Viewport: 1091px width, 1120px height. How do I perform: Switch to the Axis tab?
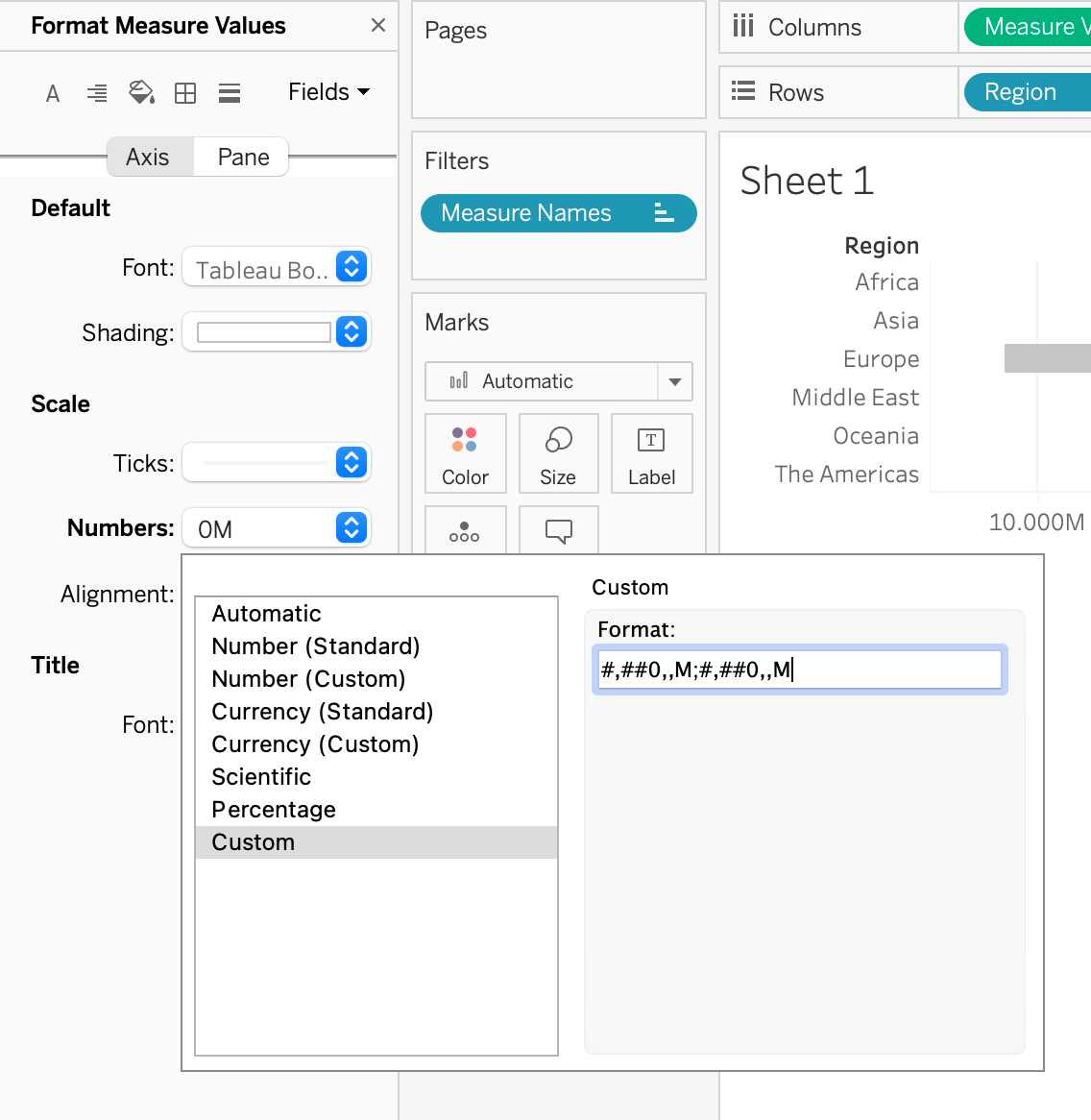coord(148,157)
